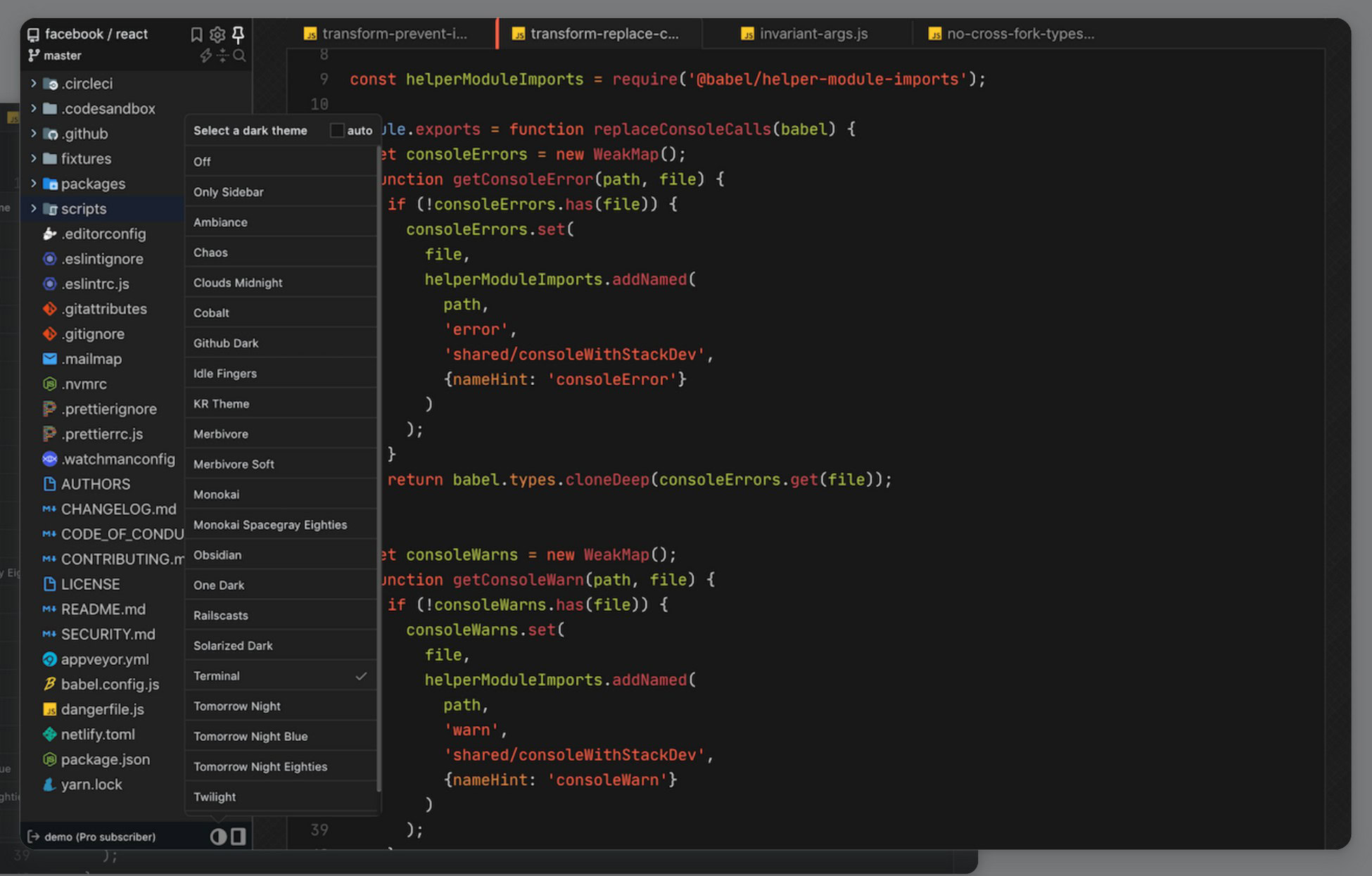Viewport: 1372px width, 876px height.
Task: Expand the .codesandbox folder
Action: 33,108
